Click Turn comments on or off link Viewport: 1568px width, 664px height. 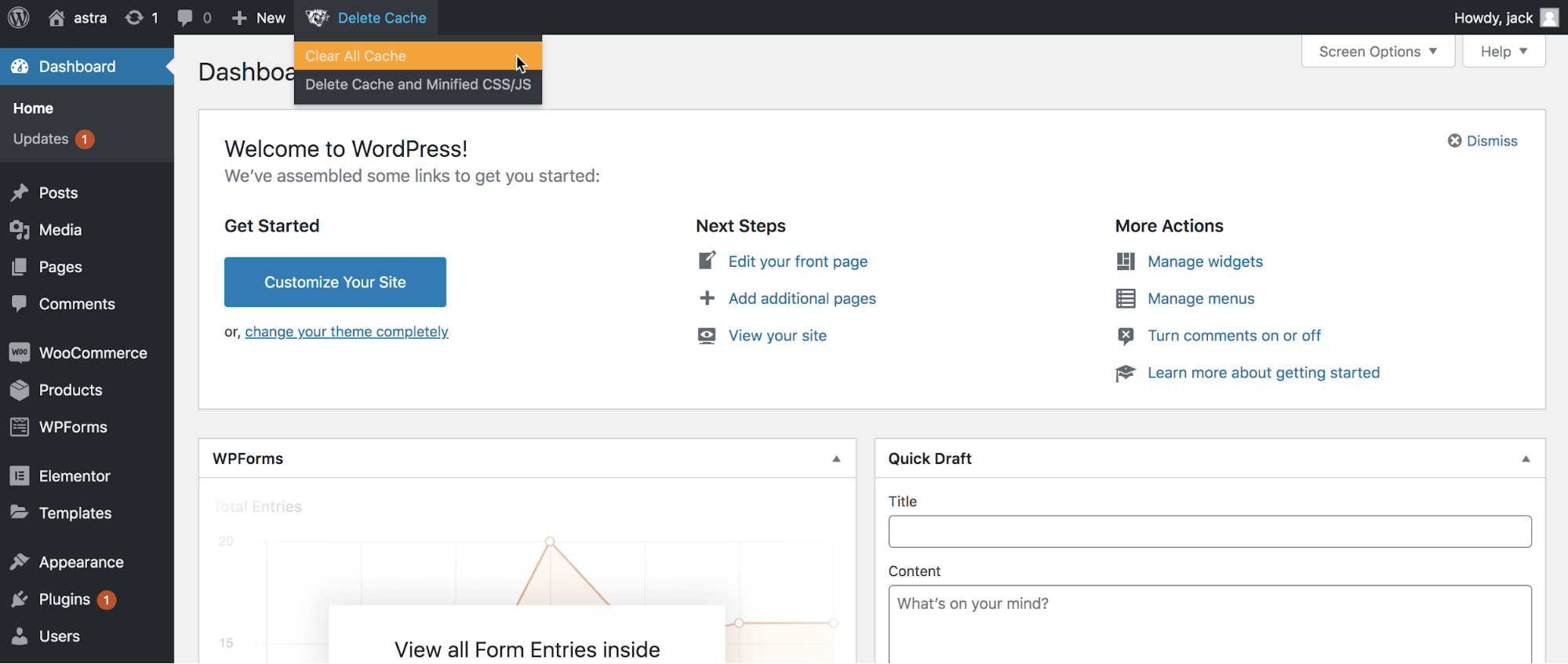[1234, 336]
